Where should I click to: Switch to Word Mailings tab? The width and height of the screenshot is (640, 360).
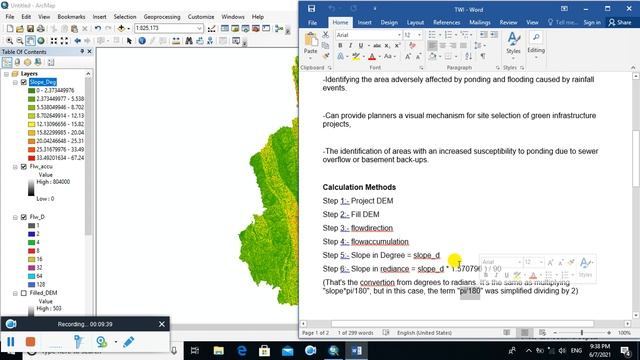[480, 22]
